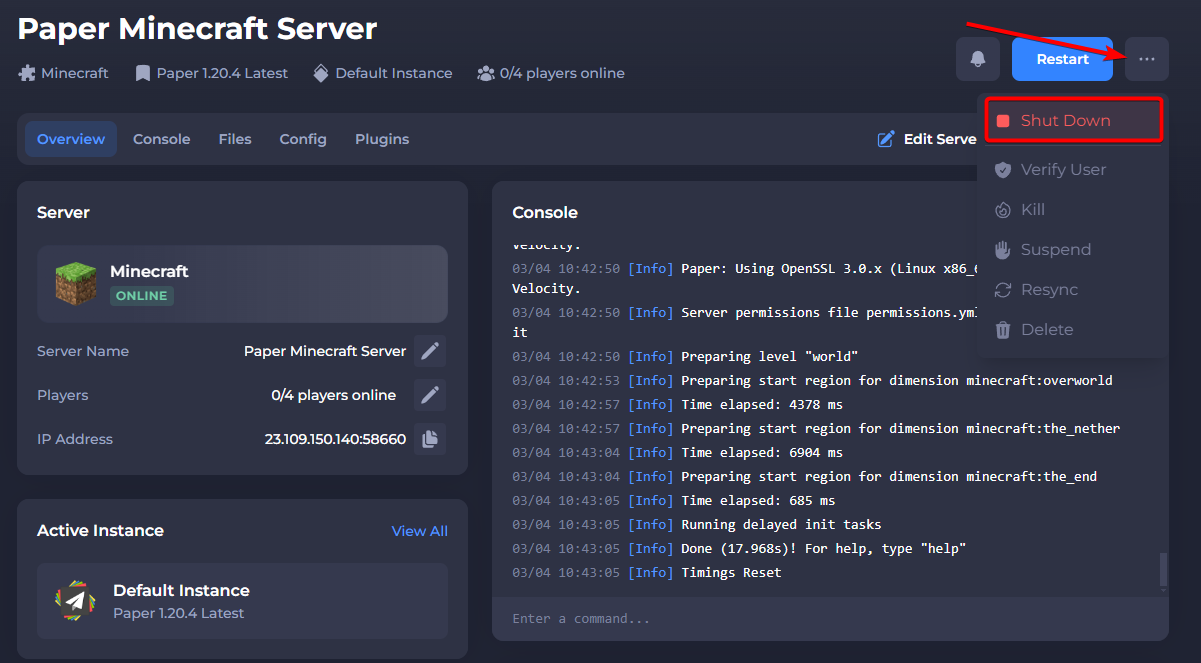Click the log line Time elapsed: 685 ms
Image resolution: width=1201 pixels, height=663 pixels.
pos(674,501)
